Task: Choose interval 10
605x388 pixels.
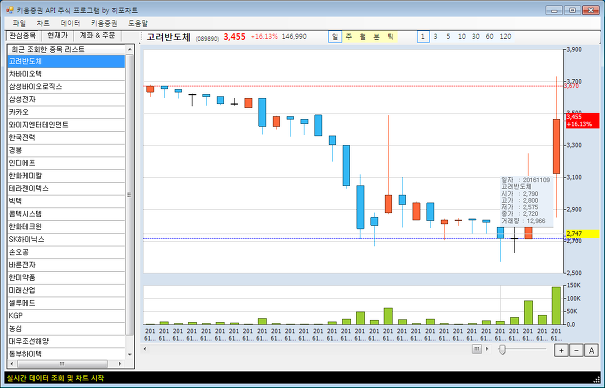Action: coord(461,37)
